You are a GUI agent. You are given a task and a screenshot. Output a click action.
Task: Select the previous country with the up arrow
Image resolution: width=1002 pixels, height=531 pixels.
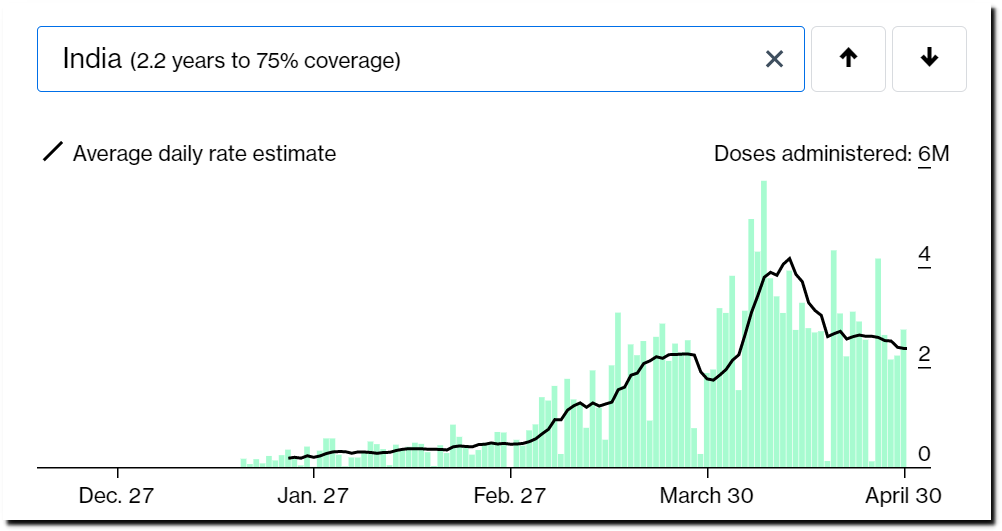tap(848, 59)
